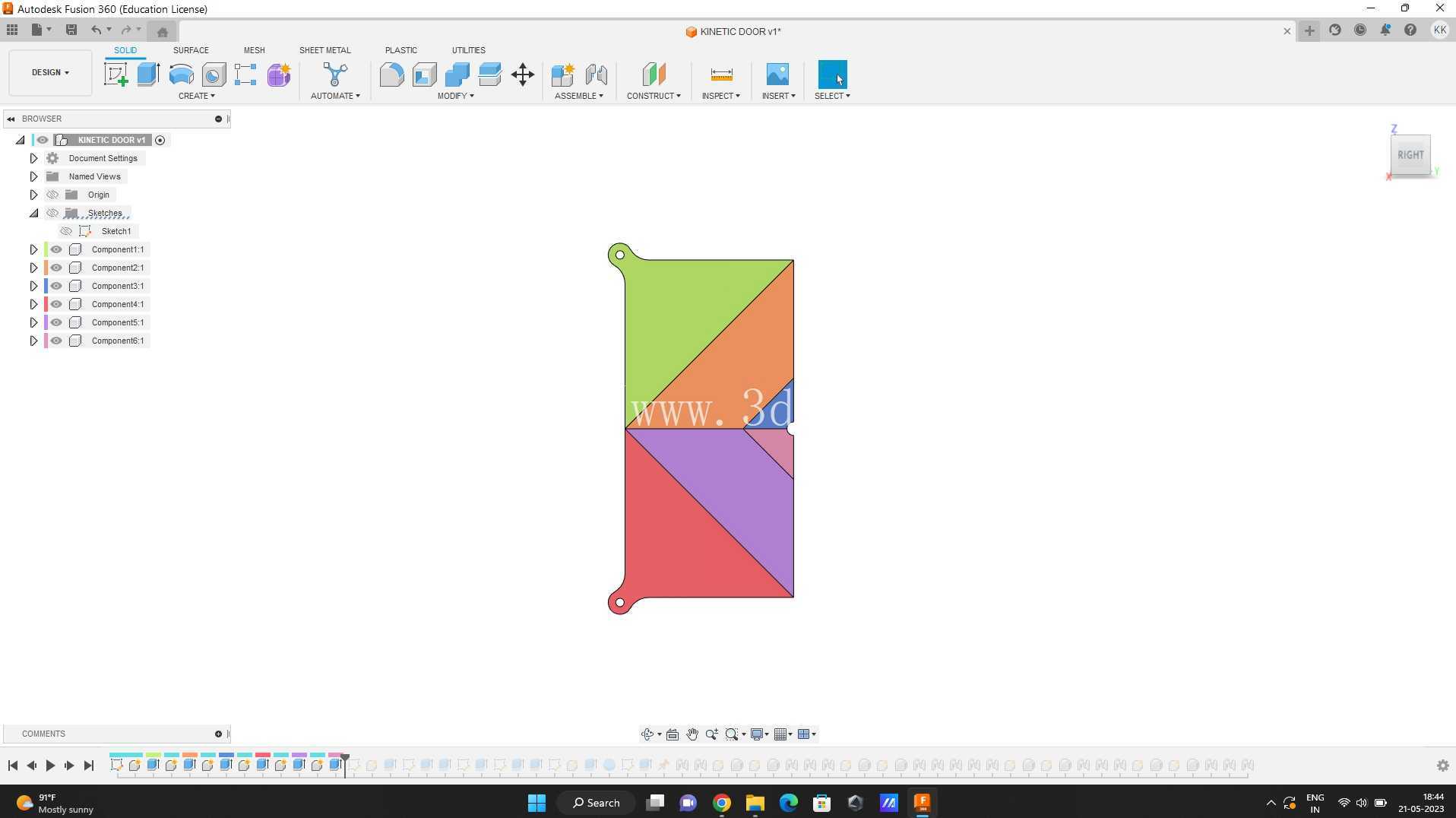Play the timeline

pyautogui.click(x=50, y=766)
